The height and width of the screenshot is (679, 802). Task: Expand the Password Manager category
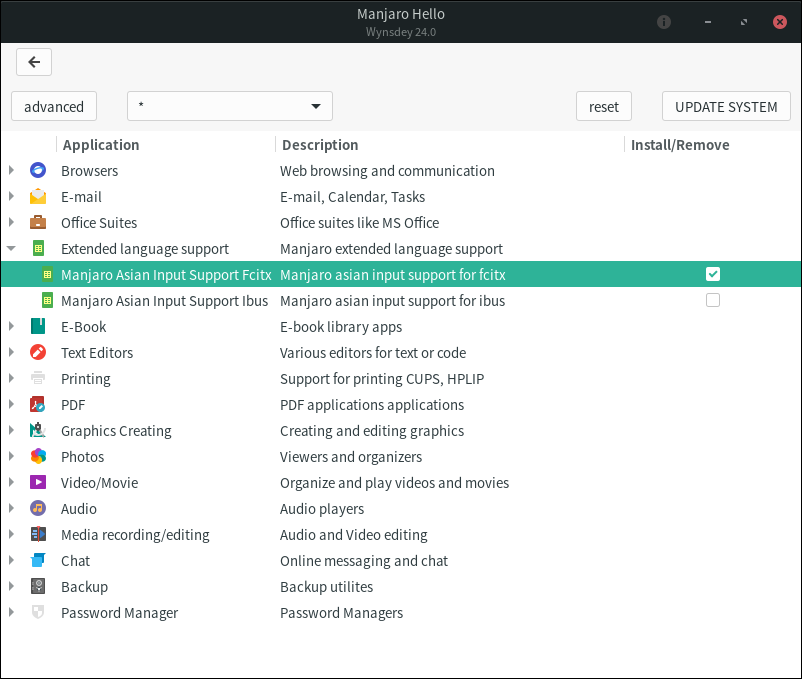pyautogui.click(x=11, y=612)
